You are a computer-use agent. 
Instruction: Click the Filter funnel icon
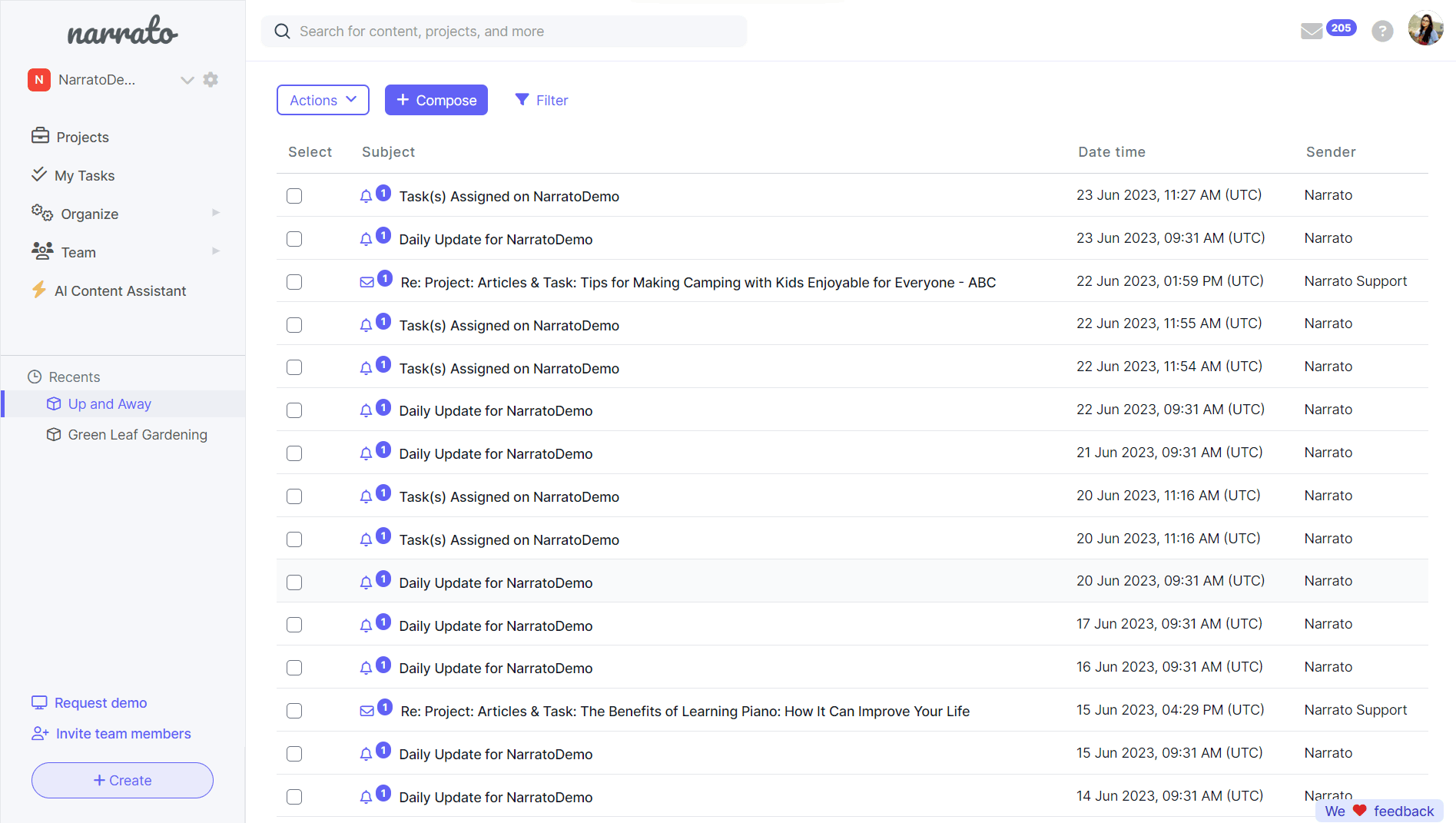[522, 100]
